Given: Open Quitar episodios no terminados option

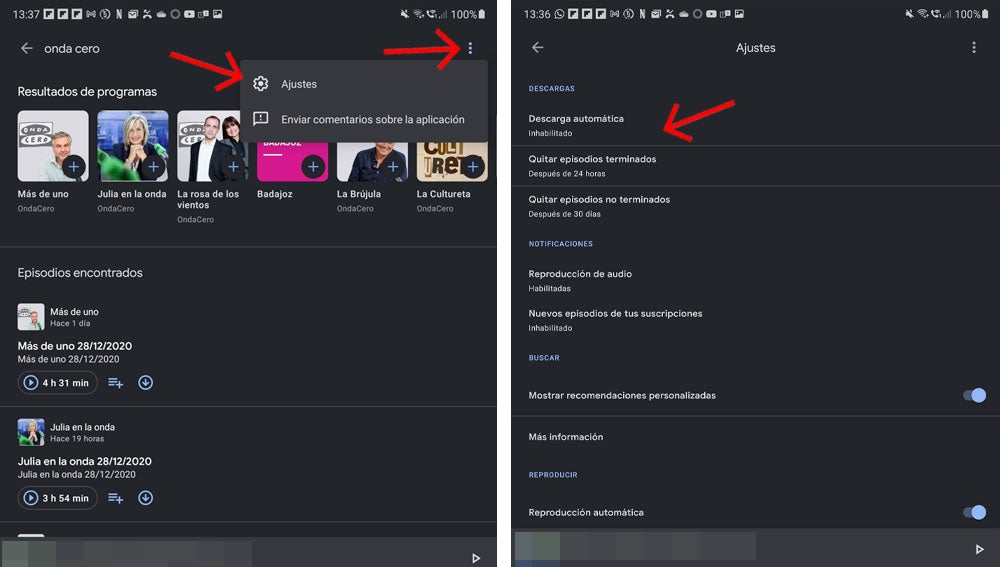Looking at the screenshot, I should [755, 206].
